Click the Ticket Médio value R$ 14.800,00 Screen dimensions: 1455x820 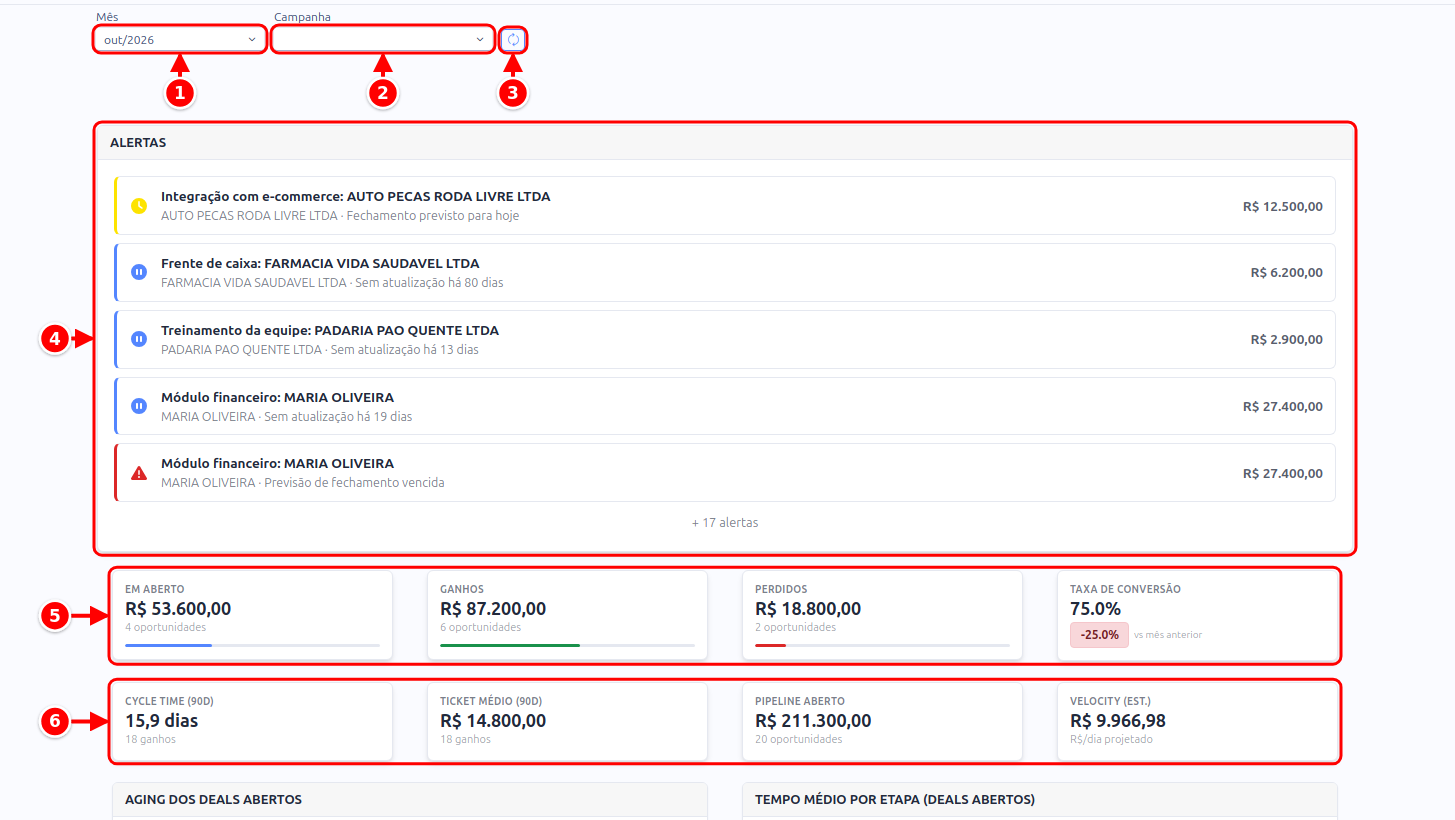493,720
